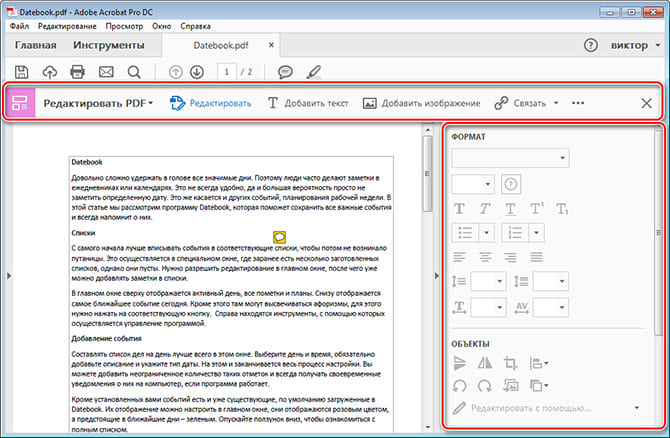The image size is (670, 438).
Task: Expand Редактировать с помощью dropdown
Action: (x=637, y=408)
